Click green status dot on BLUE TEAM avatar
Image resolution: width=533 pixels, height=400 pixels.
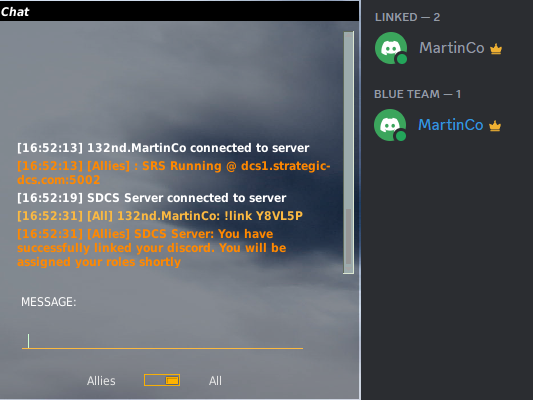pos(401,136)
